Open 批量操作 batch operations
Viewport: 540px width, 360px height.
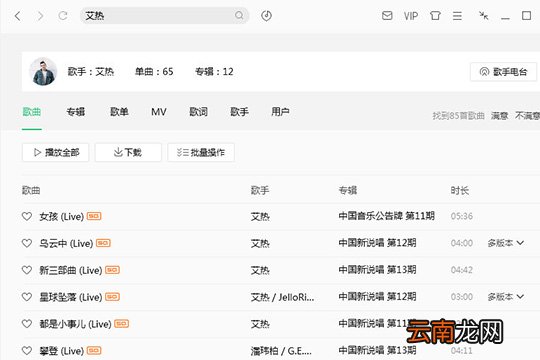[x=201, y=152]
